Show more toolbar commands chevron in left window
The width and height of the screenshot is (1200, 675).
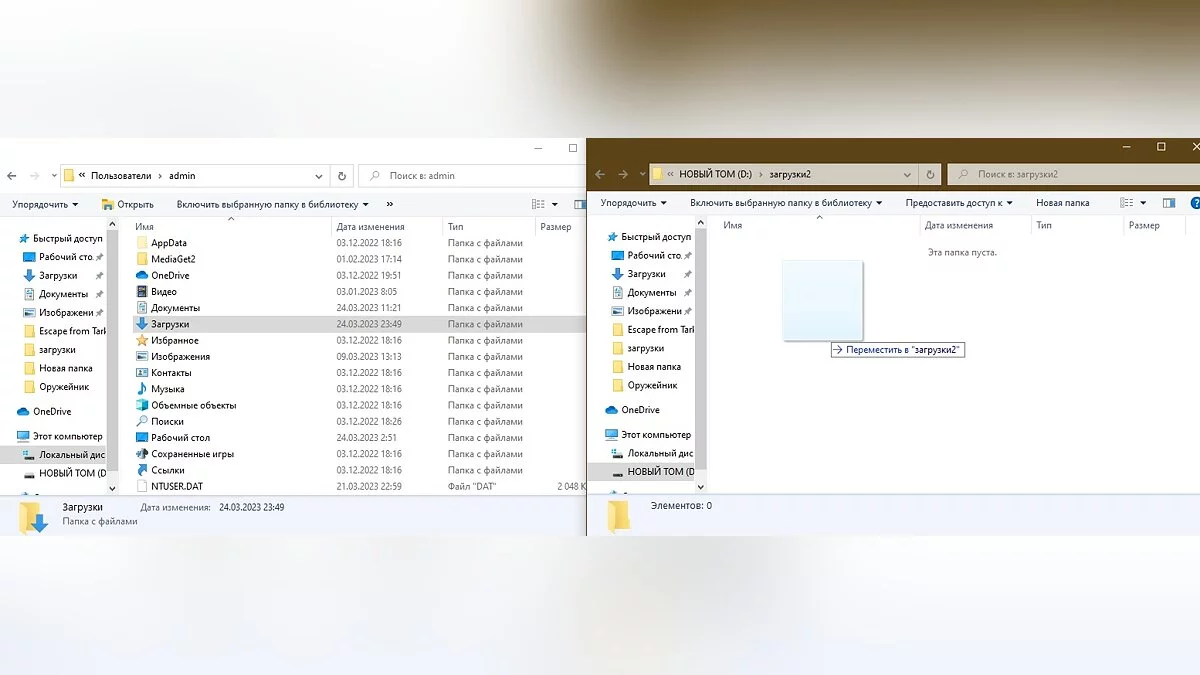pos(389,204)
